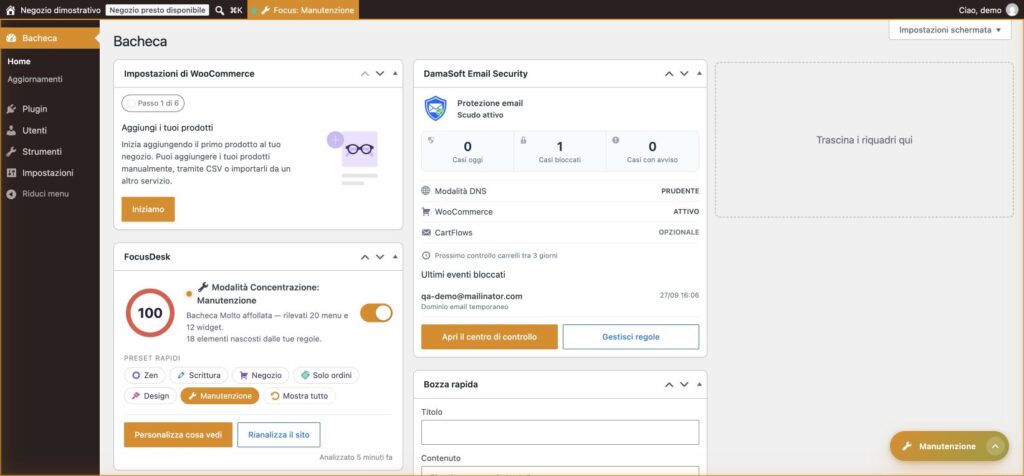Move FocusDesk panel up
This screenshot has width=1024, height=476.
click(365, 257)
